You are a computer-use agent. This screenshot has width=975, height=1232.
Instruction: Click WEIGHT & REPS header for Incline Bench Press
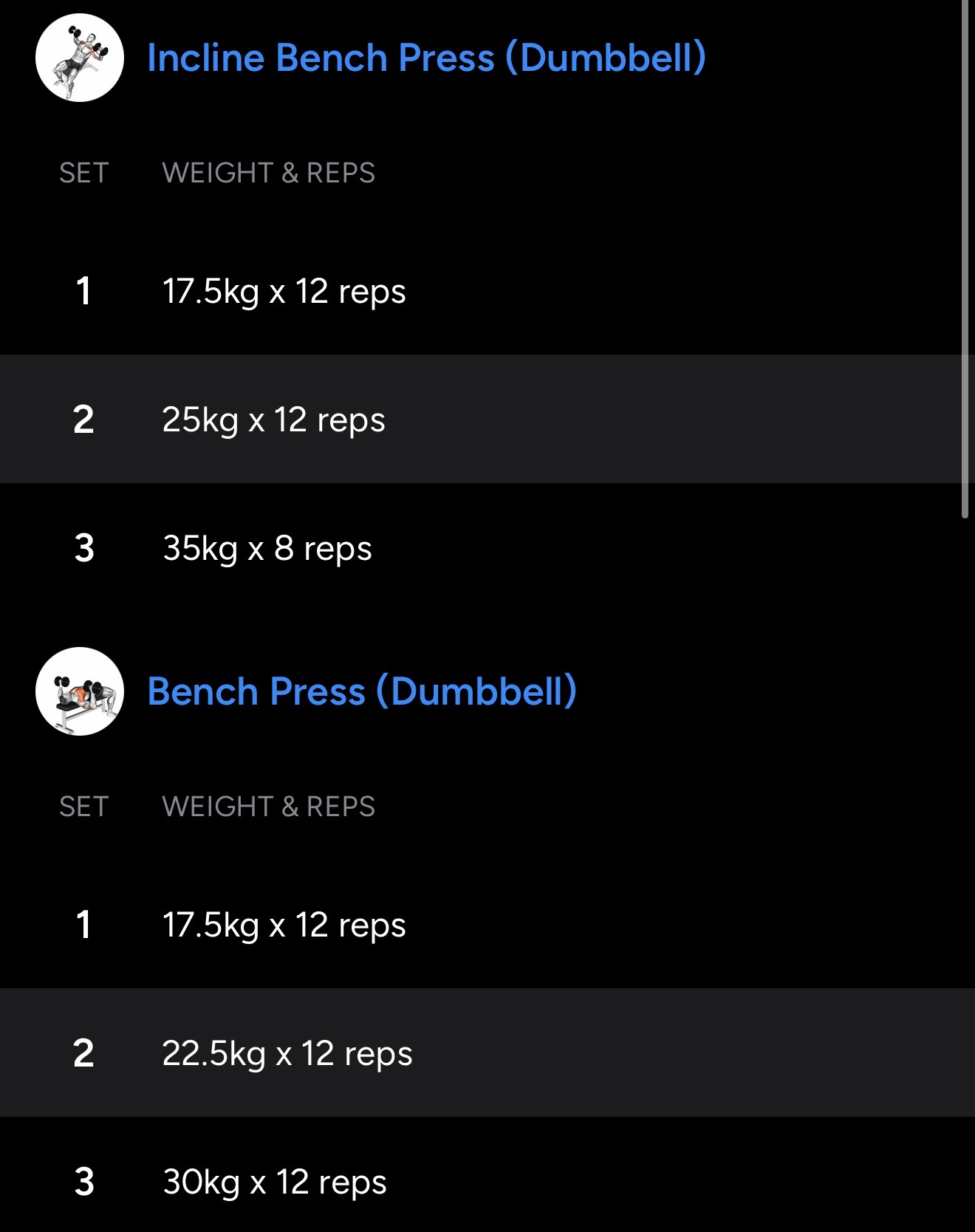269,173
